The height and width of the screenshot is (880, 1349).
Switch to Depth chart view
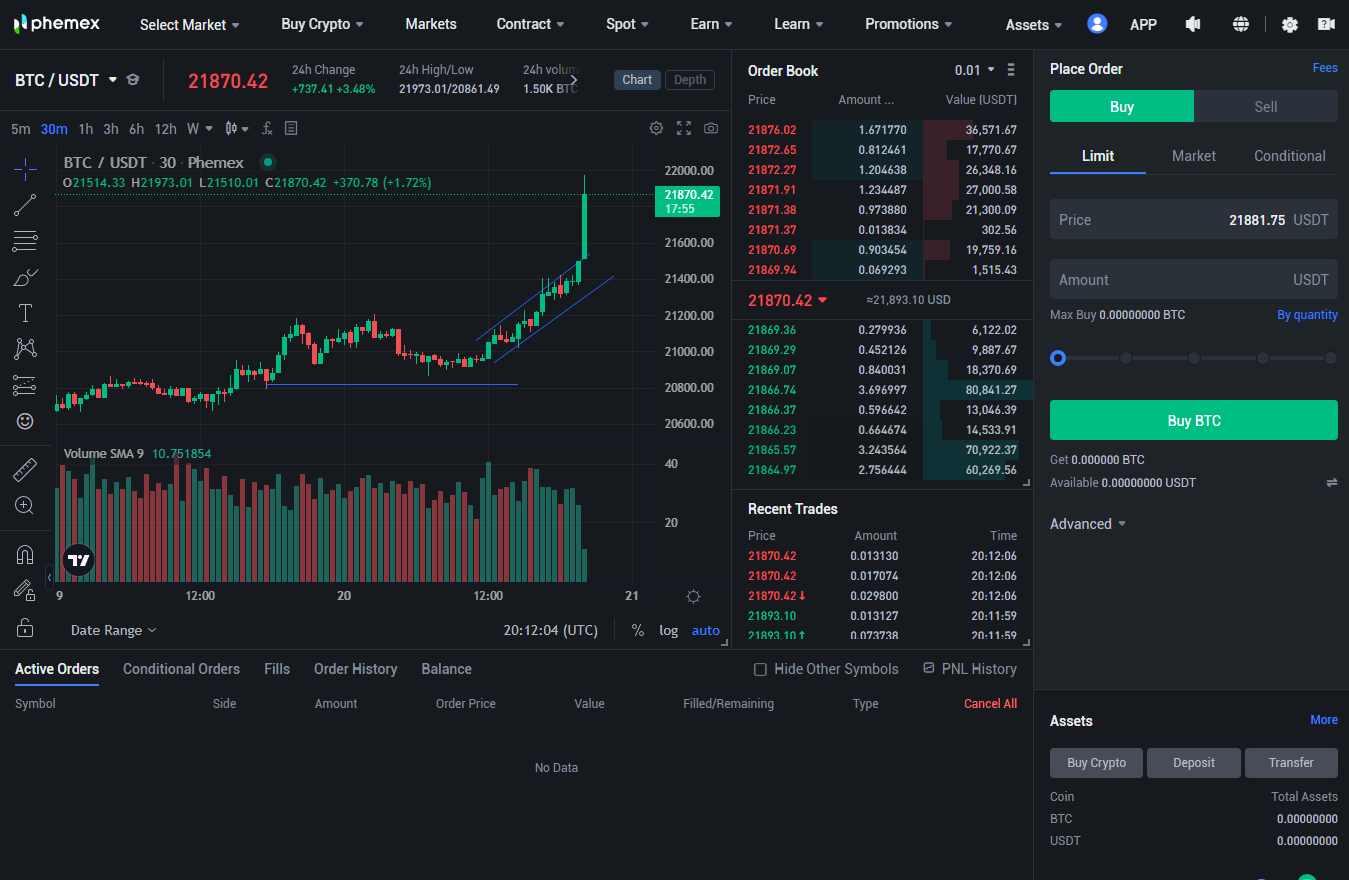[690, 80]
